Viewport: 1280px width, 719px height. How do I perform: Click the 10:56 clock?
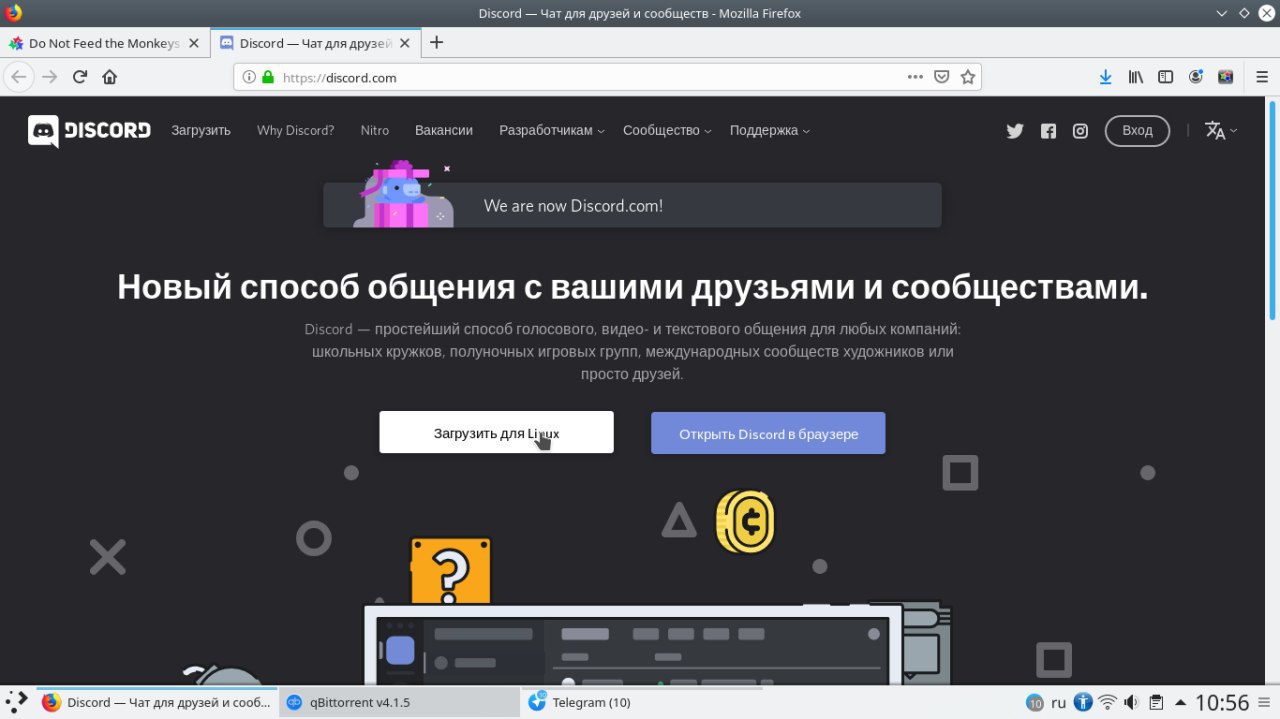1222,702
